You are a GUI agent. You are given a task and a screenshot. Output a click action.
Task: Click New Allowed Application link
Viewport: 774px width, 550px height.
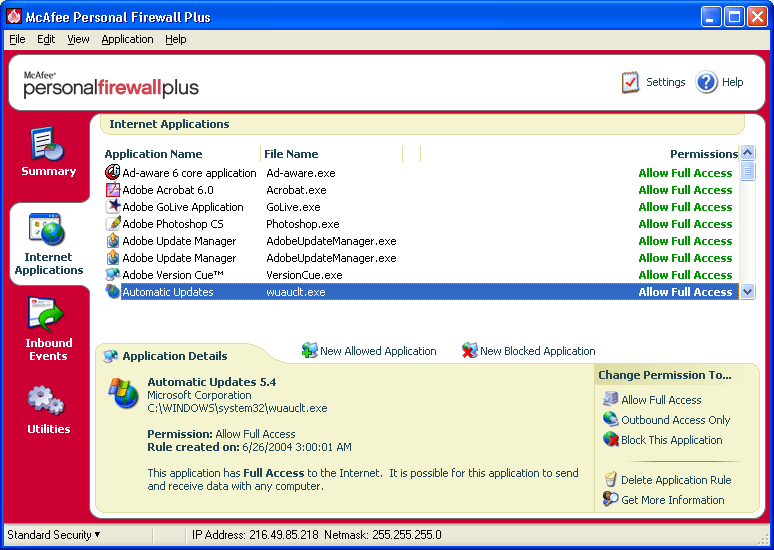pos(378,351)
